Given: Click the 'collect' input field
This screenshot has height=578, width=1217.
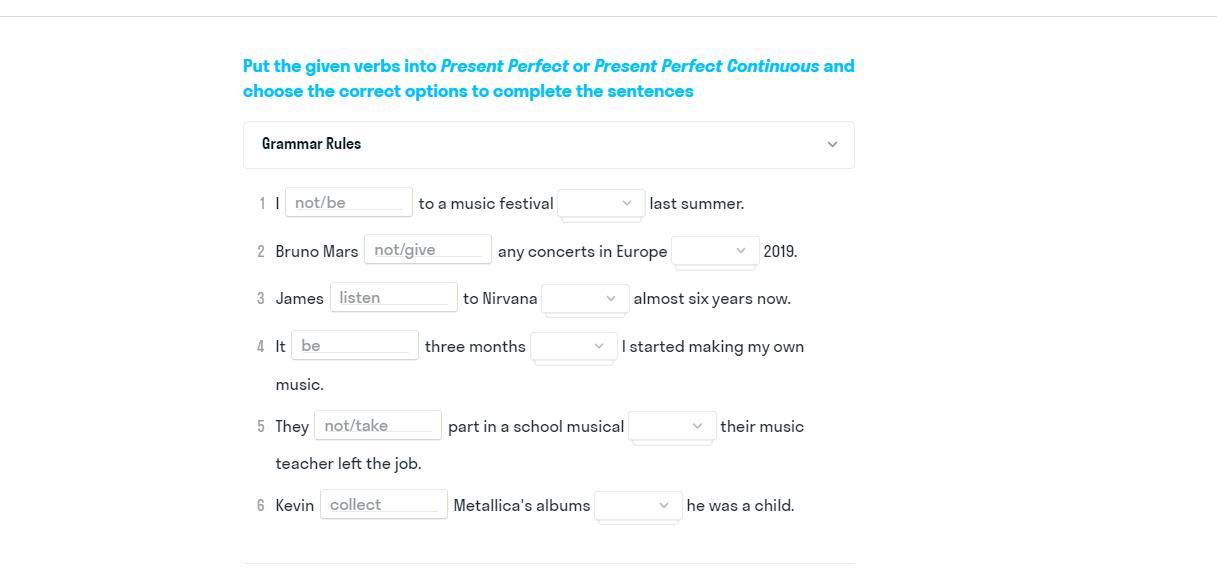Looking at the screenshot, I should point(384,504).
